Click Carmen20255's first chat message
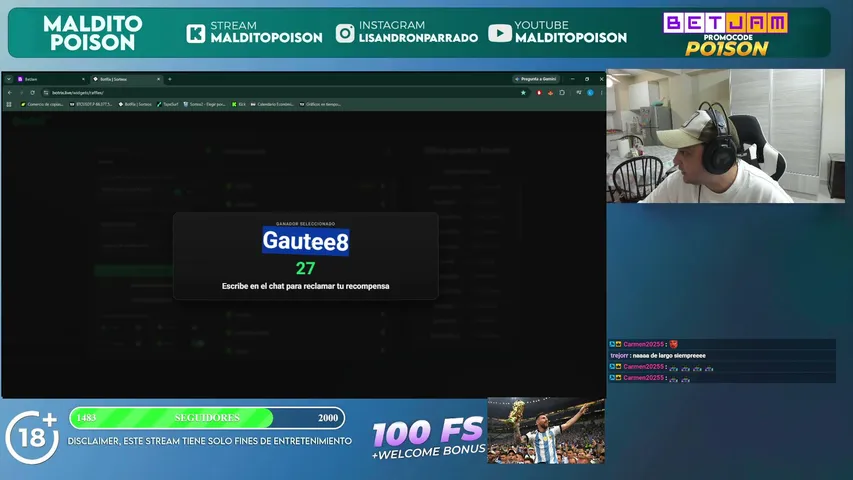The width and height of the screenshot is (853, 480). 721,344
